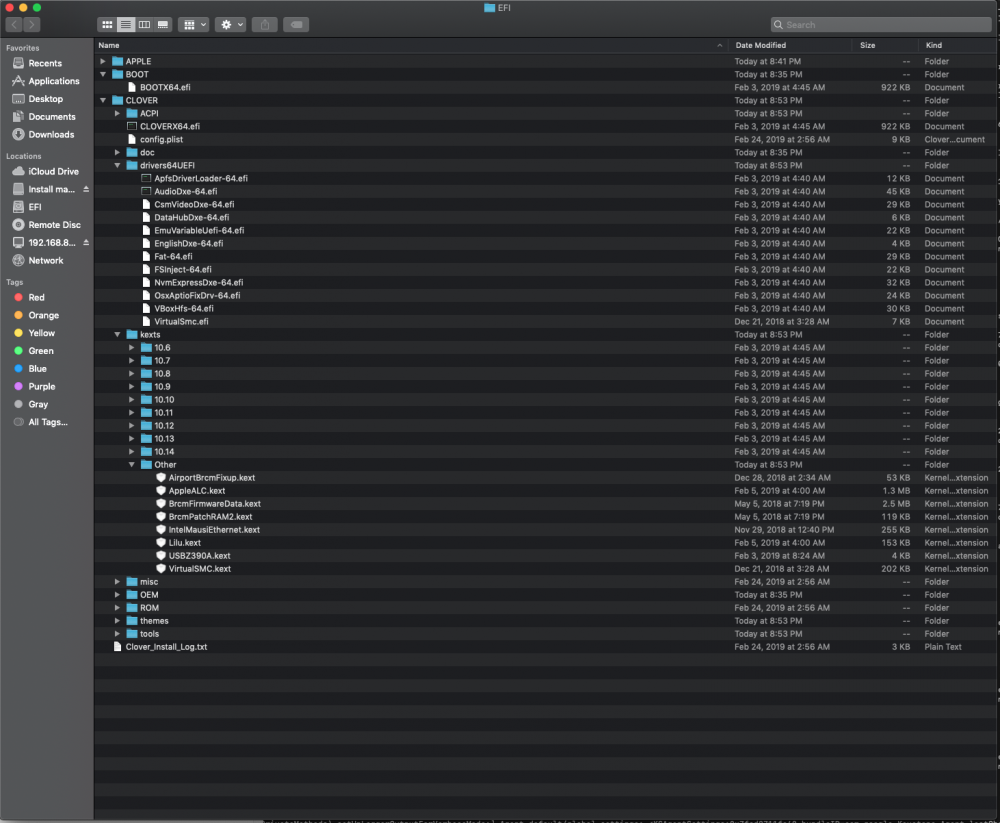Sort by the Name column header
This screenshot has width=1000, height=823.
[x=411, y=45]
